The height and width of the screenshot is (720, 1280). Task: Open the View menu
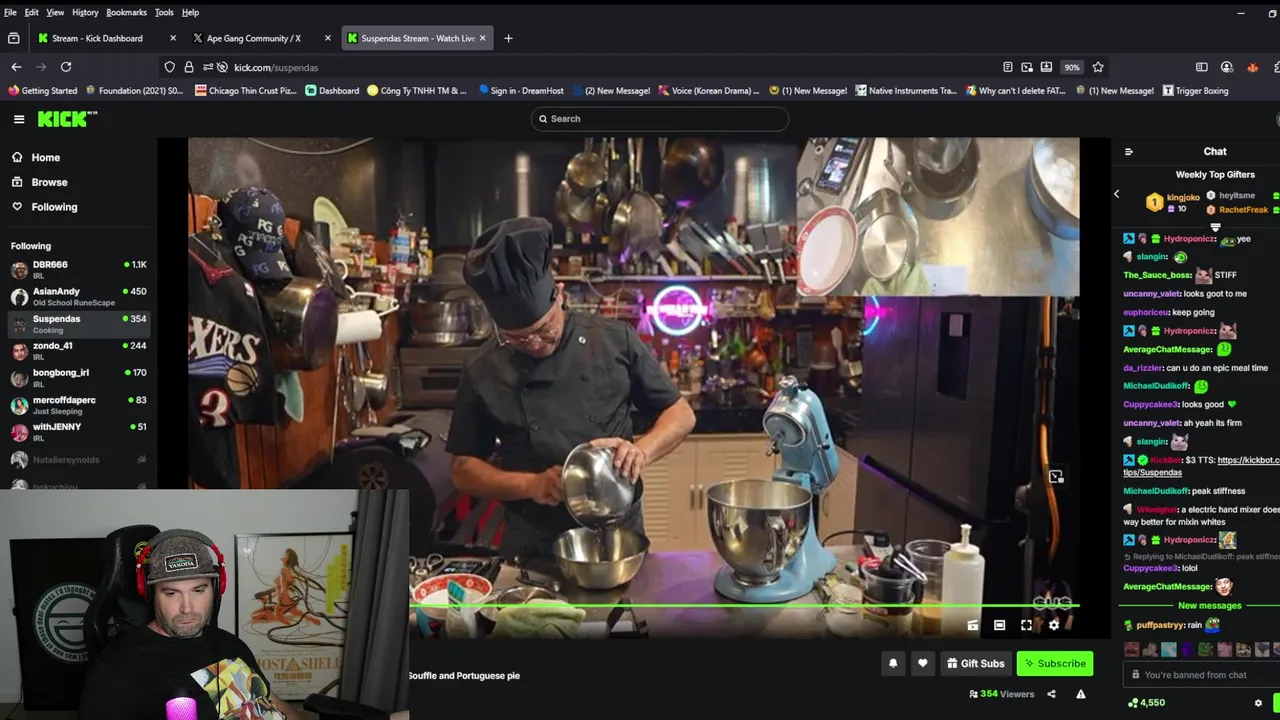click(55, 12)
